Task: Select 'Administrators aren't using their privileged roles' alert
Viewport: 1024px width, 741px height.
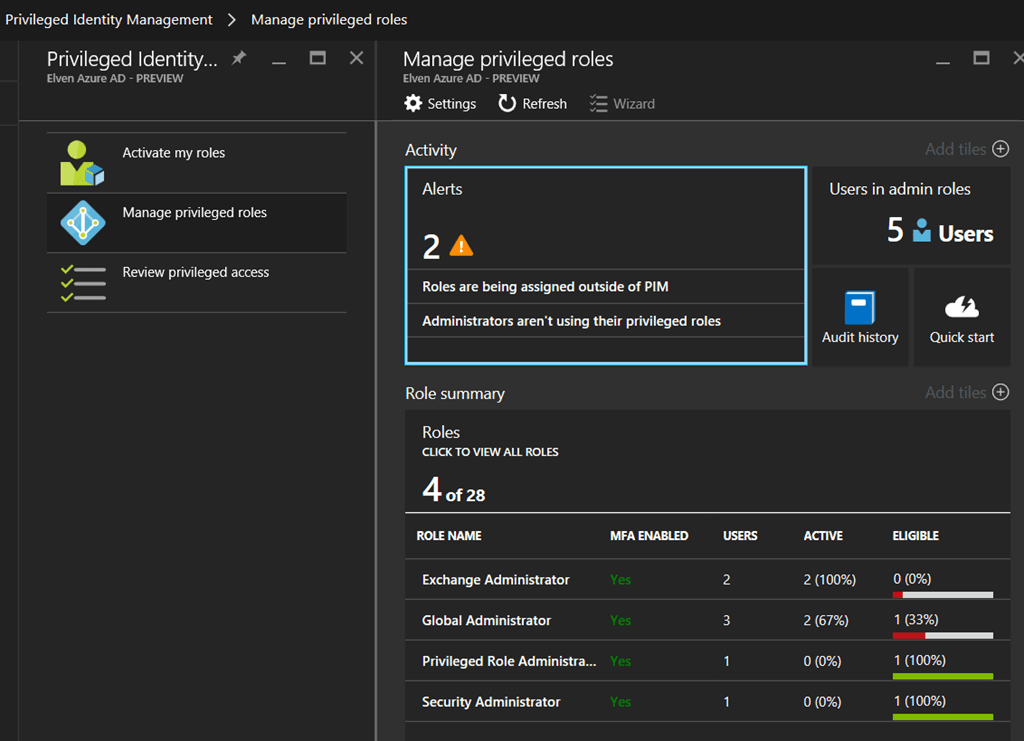Action: tap(571, 321)
